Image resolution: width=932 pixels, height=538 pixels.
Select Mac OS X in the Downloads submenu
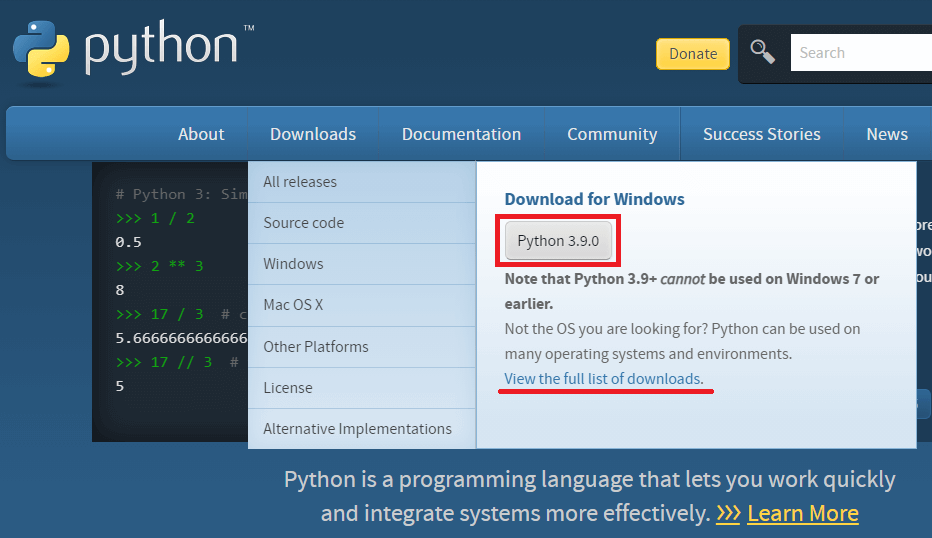pos(362,305)
